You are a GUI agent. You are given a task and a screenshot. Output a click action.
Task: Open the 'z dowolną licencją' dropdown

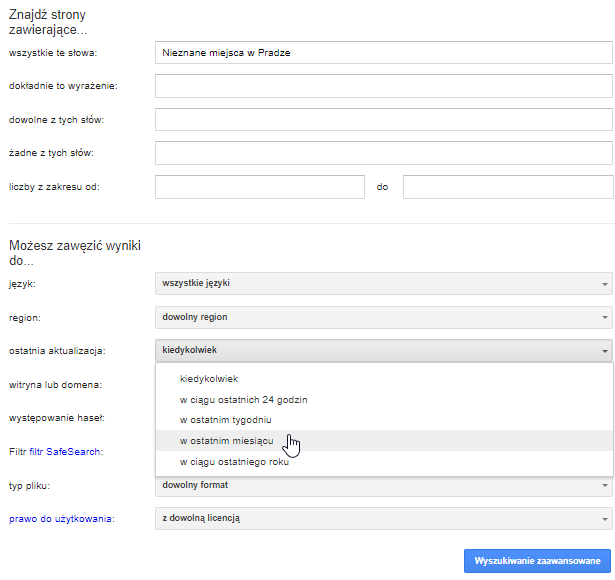click(384, 518)
